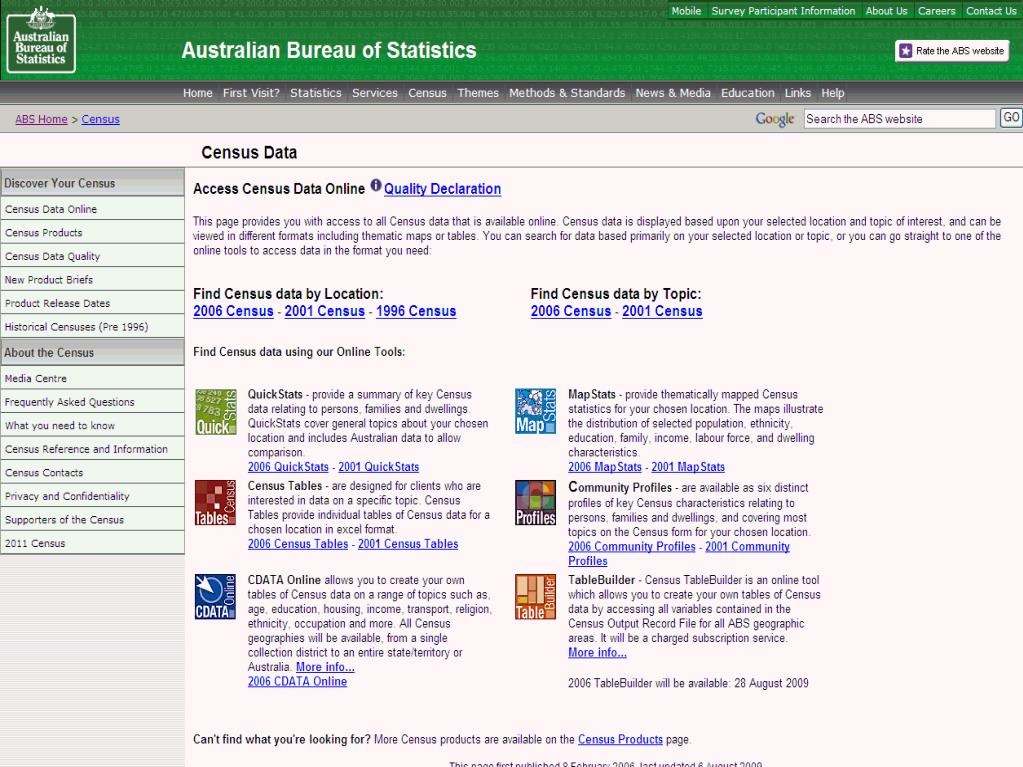
Task: Open What you need to know sidebar item
Action: tap(92, 425)
